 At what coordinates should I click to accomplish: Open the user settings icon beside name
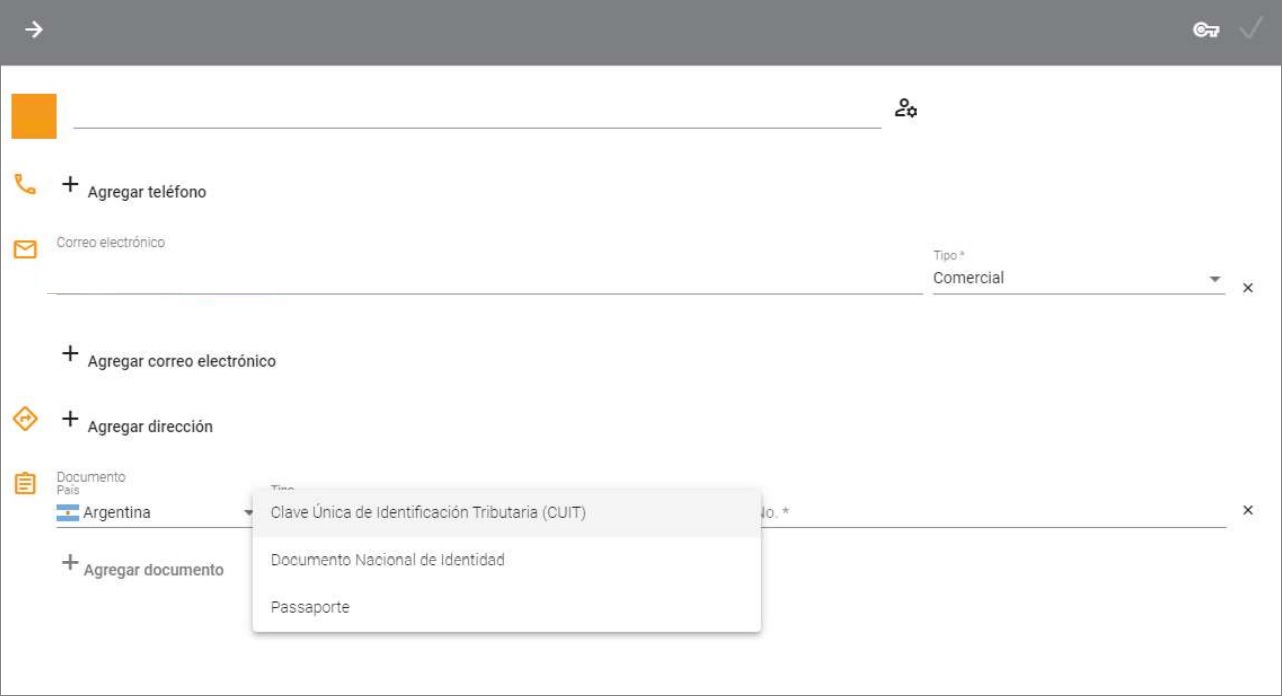pyautogui.click(x=906, y=109)
